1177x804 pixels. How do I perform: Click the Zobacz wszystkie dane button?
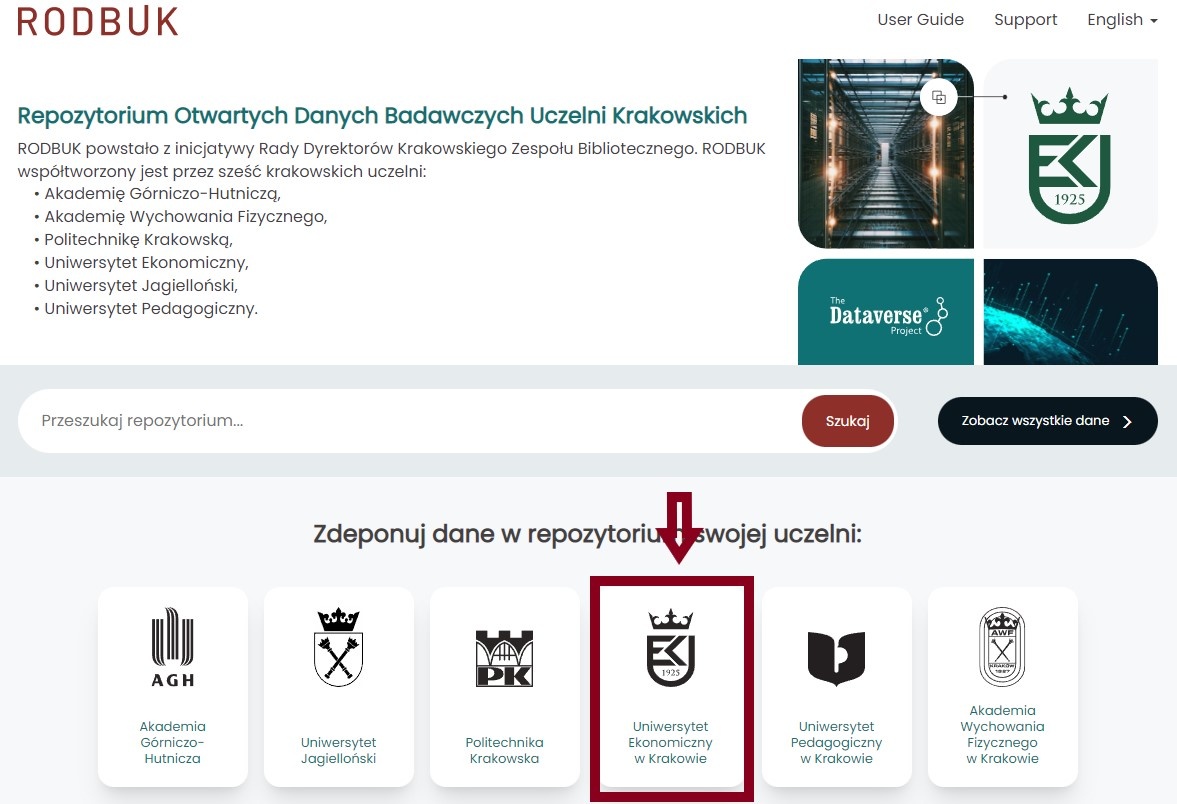click(1047, 421)
